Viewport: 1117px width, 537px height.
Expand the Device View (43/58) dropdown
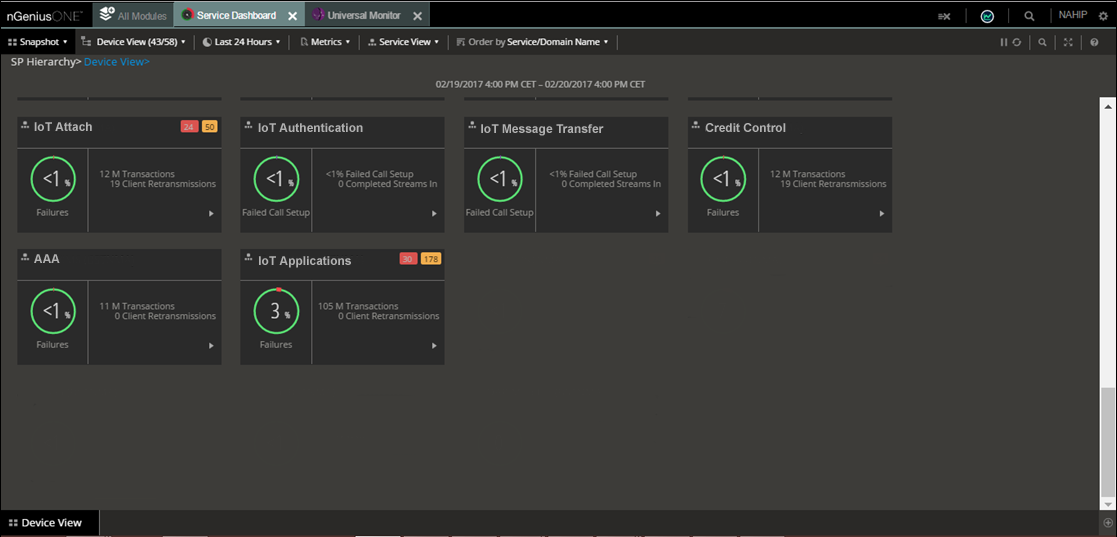(134, 42)
